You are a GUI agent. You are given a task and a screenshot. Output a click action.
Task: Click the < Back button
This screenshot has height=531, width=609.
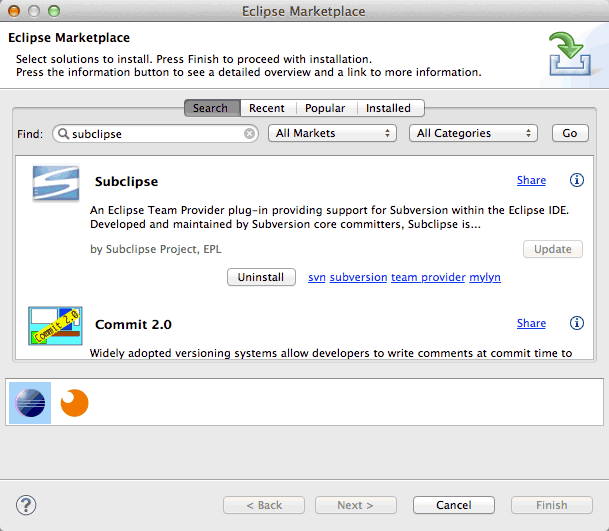click(264, 505)
